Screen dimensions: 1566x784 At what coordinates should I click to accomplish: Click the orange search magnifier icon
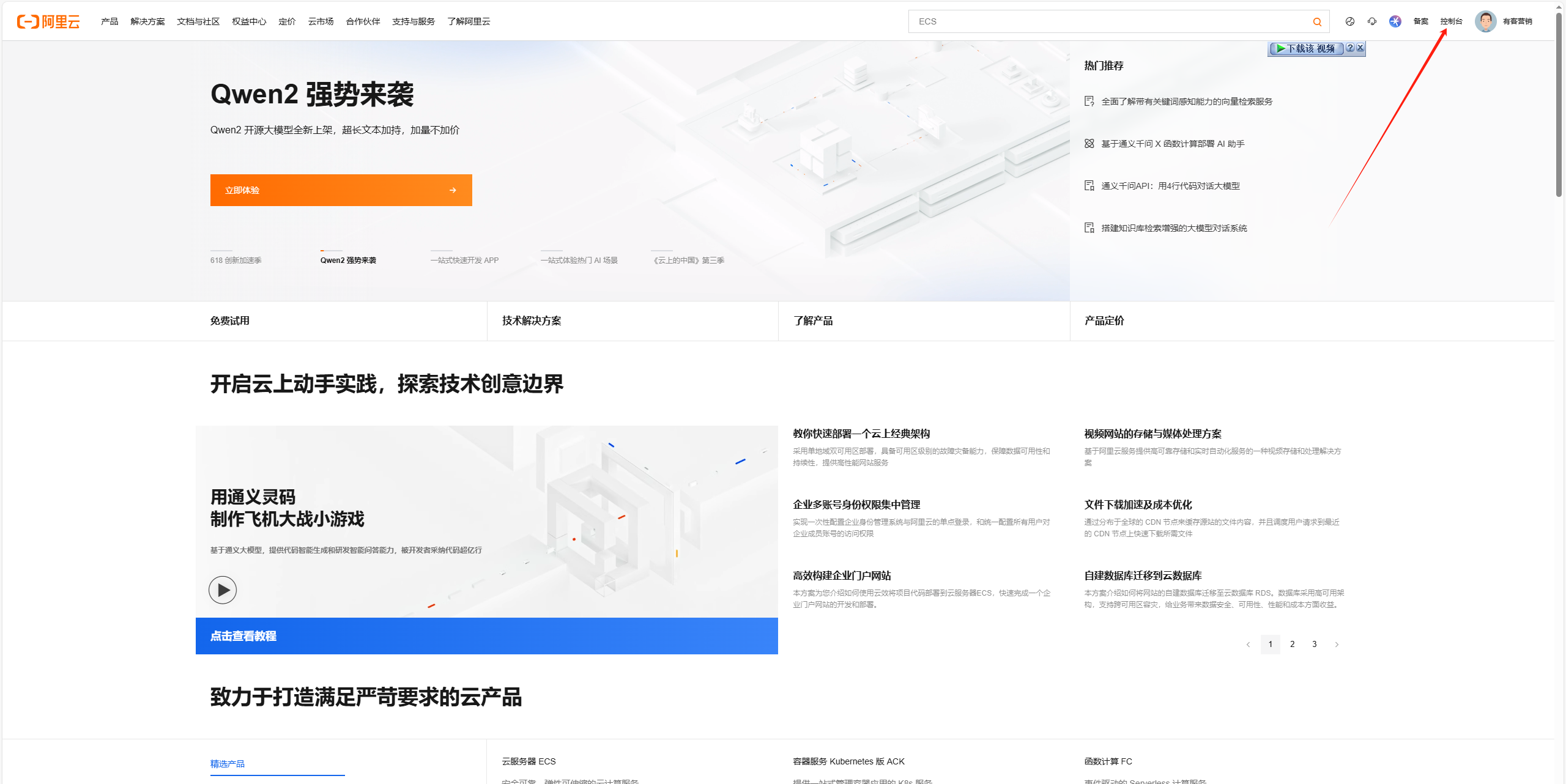(x=1317, y=21)
